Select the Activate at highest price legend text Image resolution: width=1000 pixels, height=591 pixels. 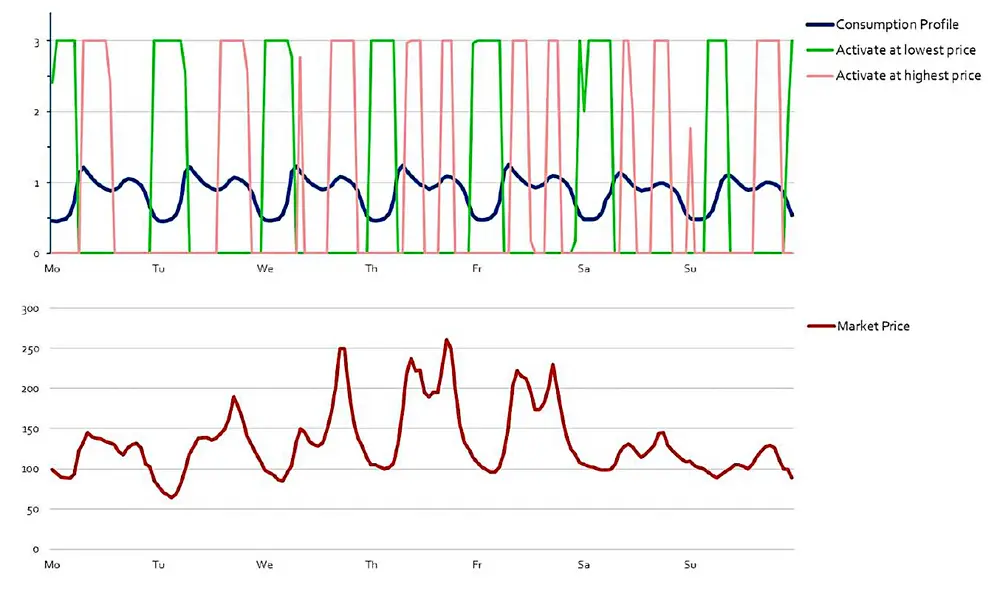pyautogui.click(x=908, y=75)
